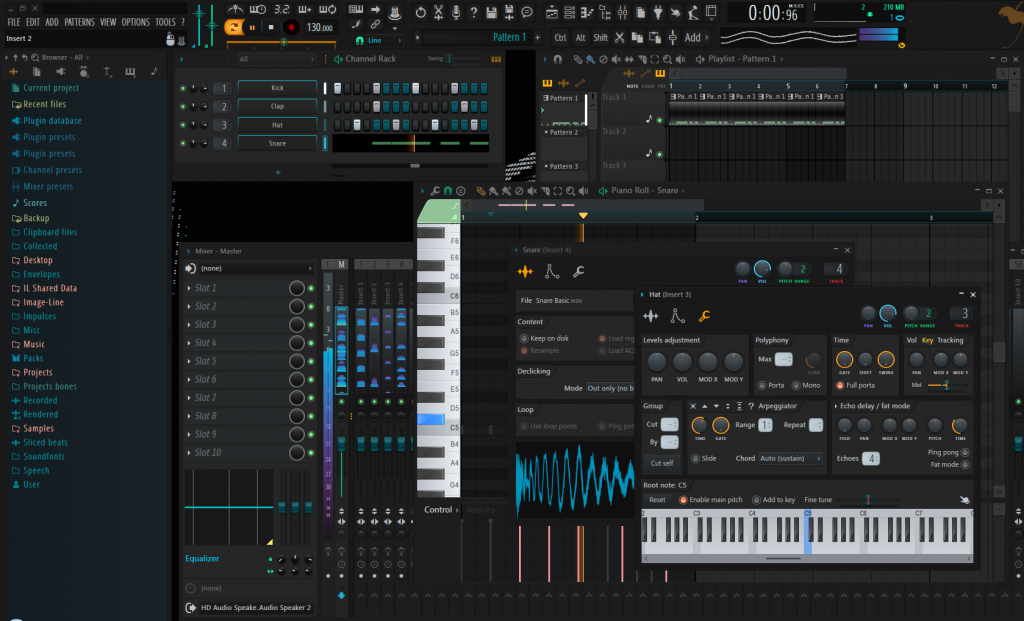Open the PATTERNS menu
The height and width of the screenshot is (621, 1024).
click(x=80, y=21)
